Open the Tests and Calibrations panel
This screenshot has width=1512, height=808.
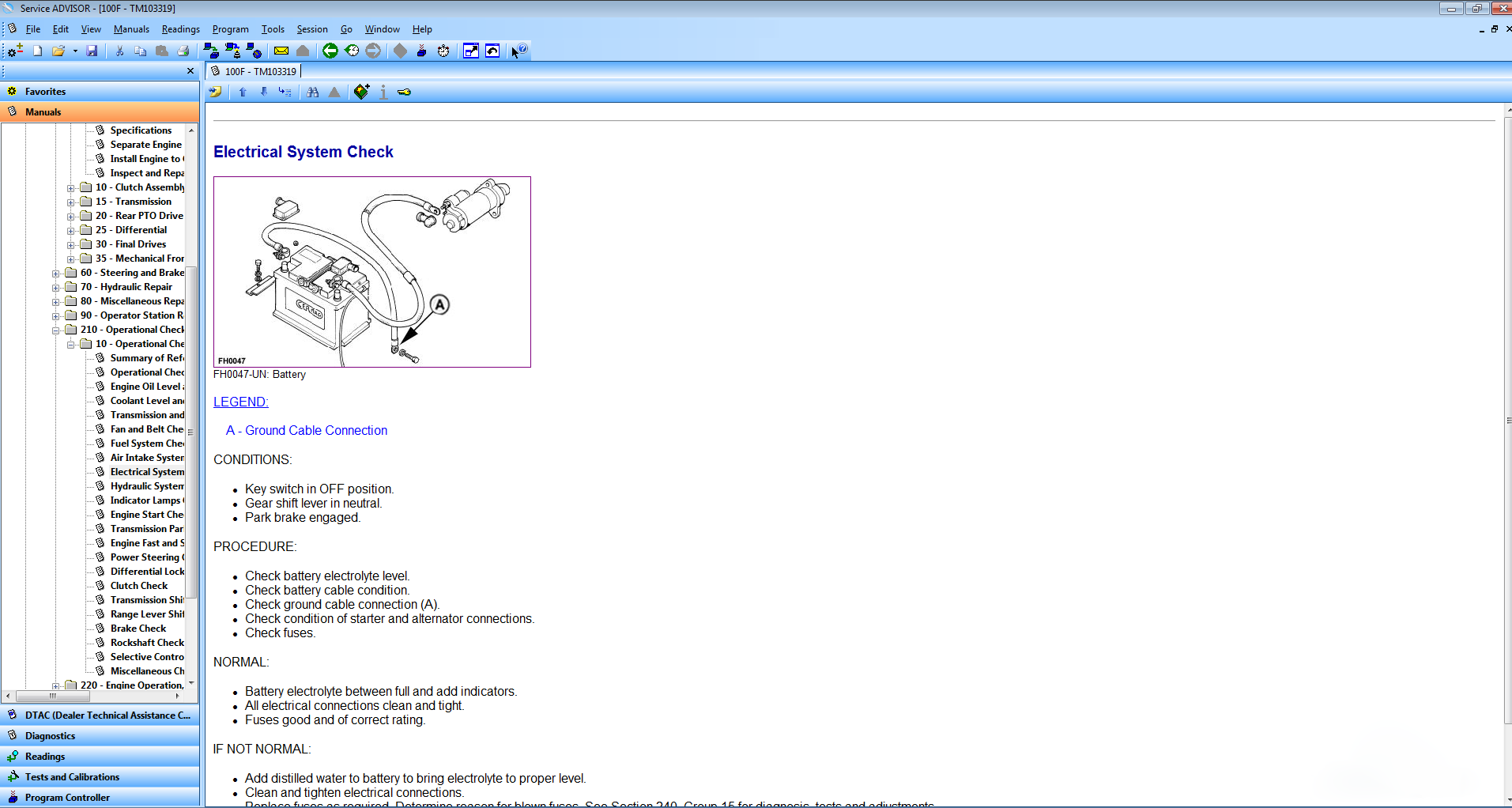(100, 777)
